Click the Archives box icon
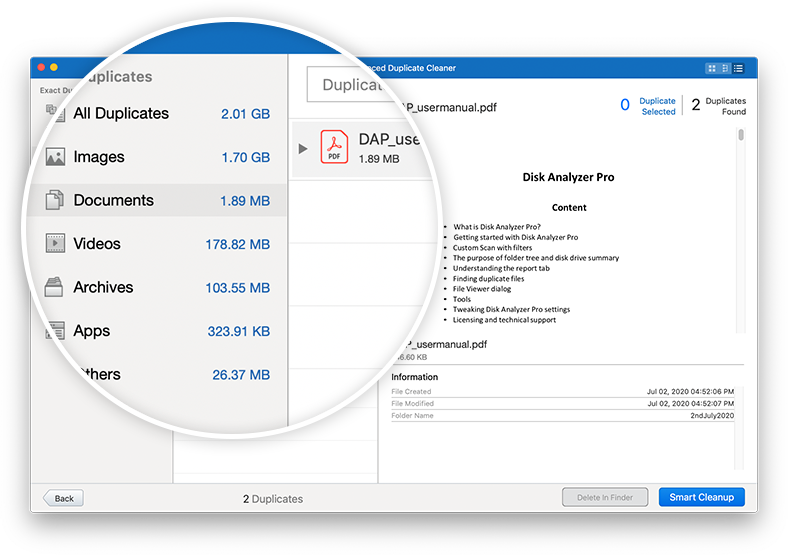Screen dimensions: 788x555 54,287
